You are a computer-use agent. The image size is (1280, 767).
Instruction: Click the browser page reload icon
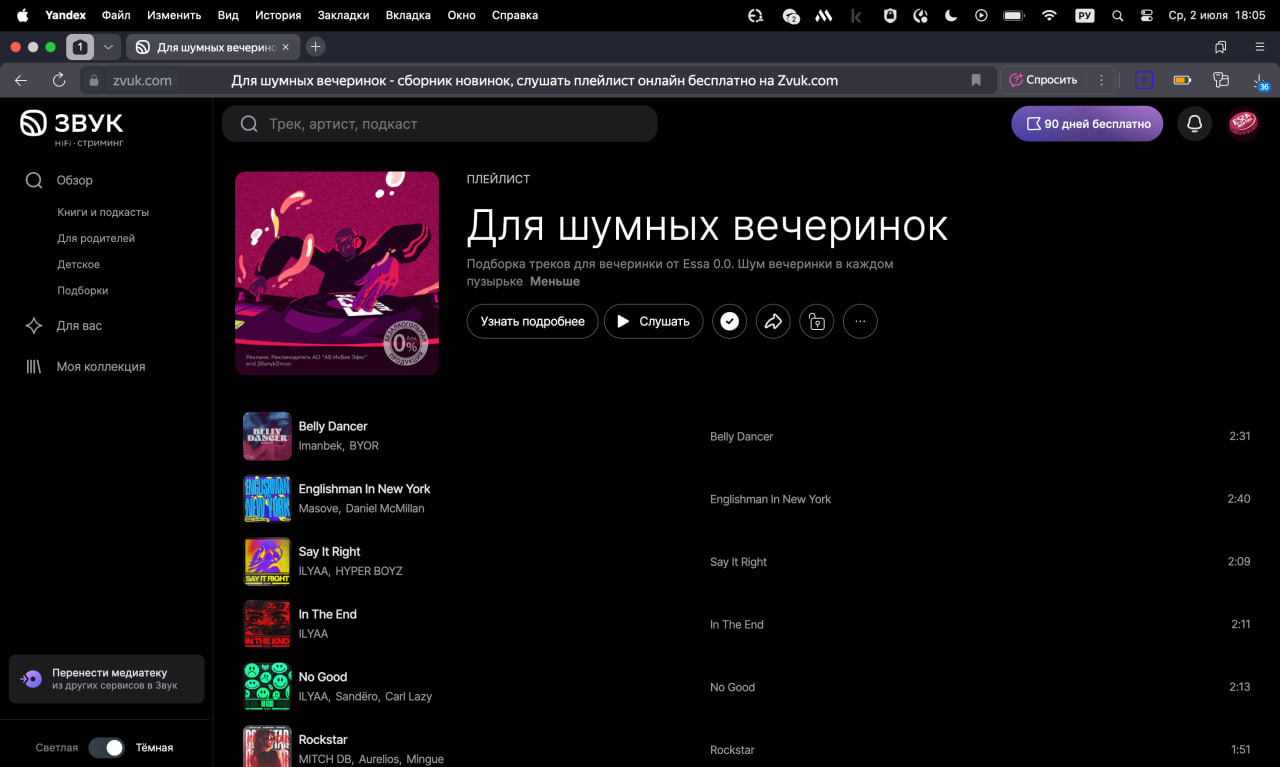tap(59, 80)
